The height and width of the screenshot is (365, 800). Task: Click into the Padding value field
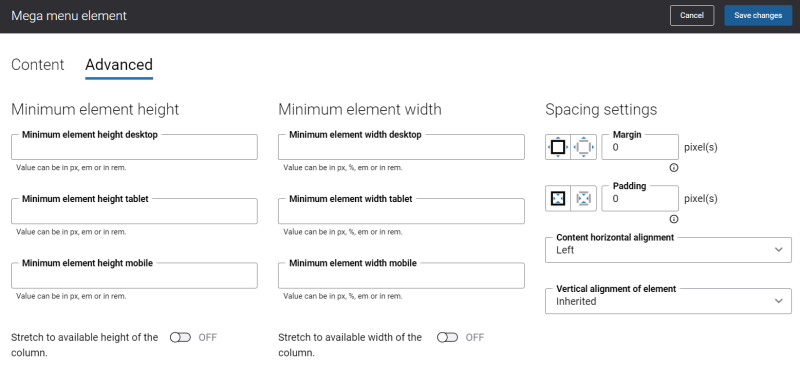pyautogui.click(x=640, y=198)
